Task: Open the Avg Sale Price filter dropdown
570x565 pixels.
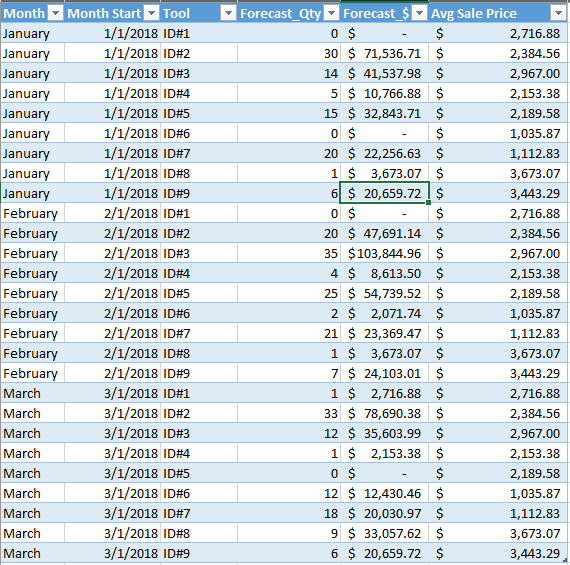Action: 558,14
